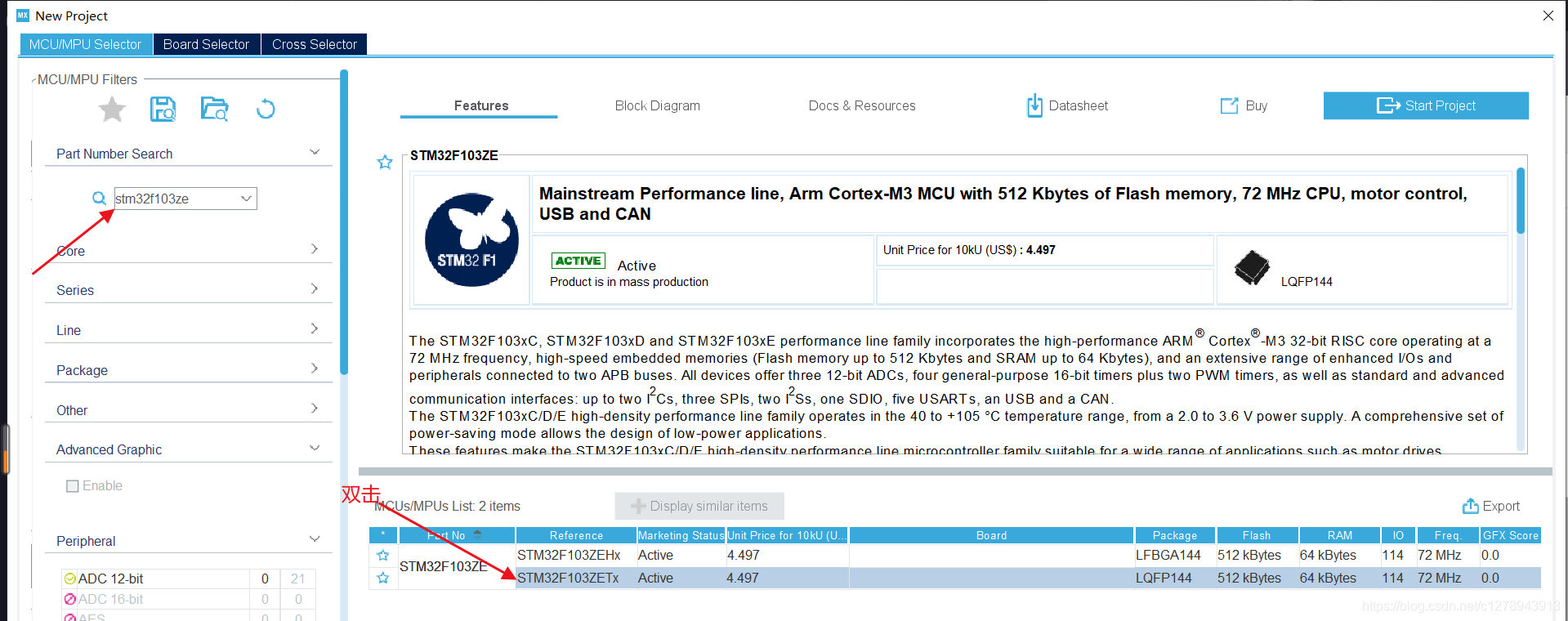Collapse the Advanced Graphic section

click(315, 448)
